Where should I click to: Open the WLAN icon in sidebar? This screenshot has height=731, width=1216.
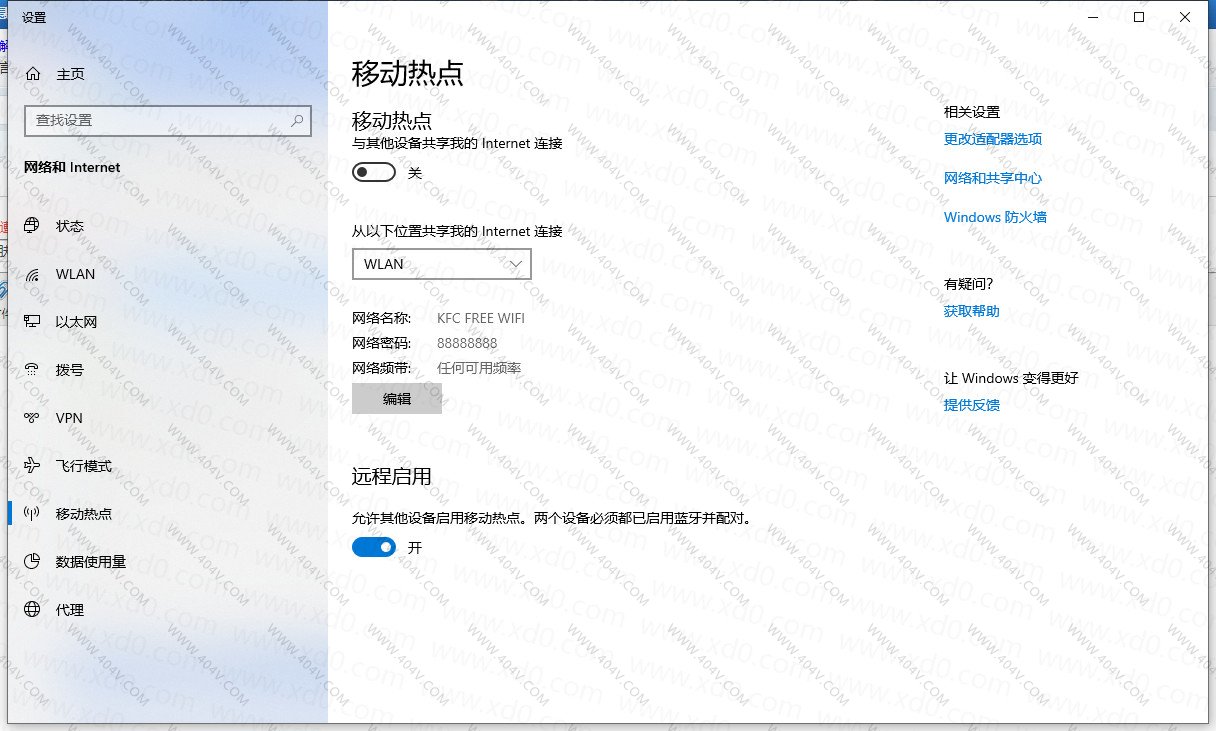pyautogui.click(x=33, y=274)
